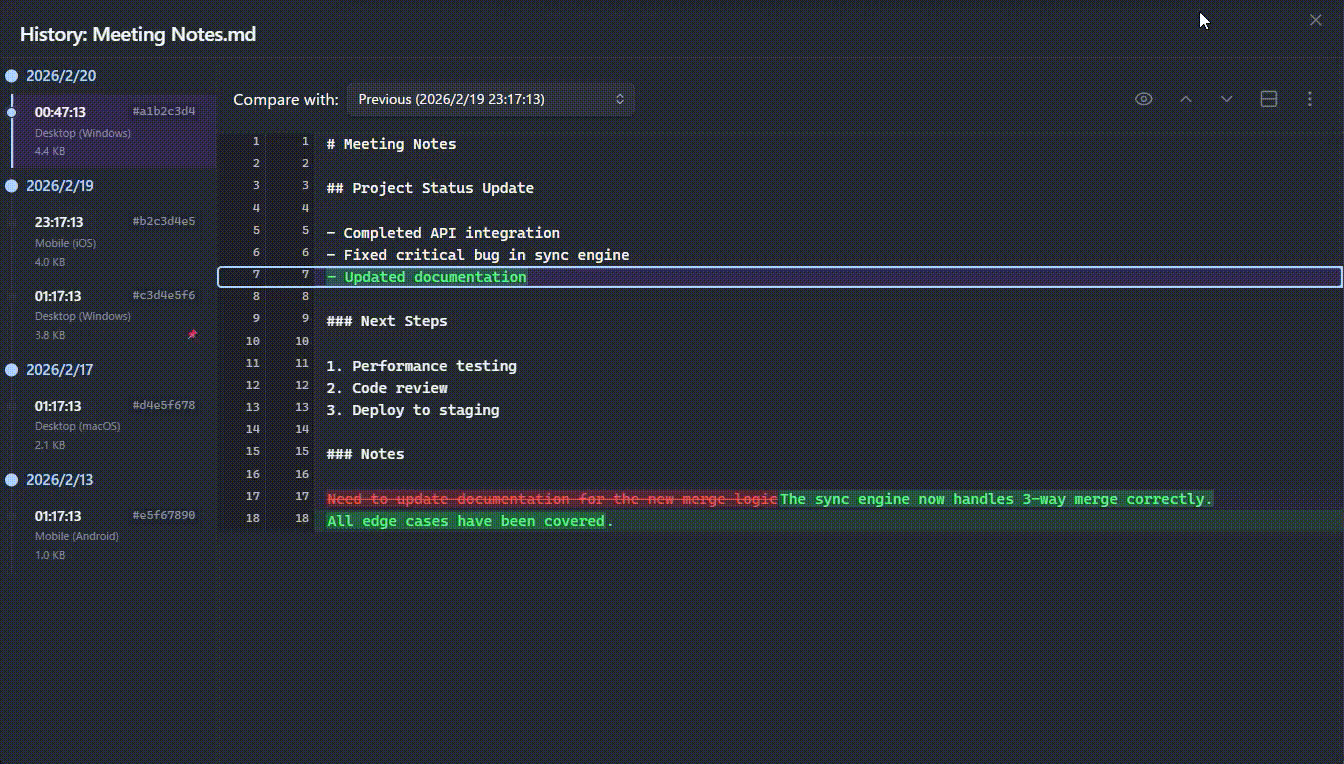
Task: Click the "History: Meeting Notes.md" title
Action: [138, 34]
